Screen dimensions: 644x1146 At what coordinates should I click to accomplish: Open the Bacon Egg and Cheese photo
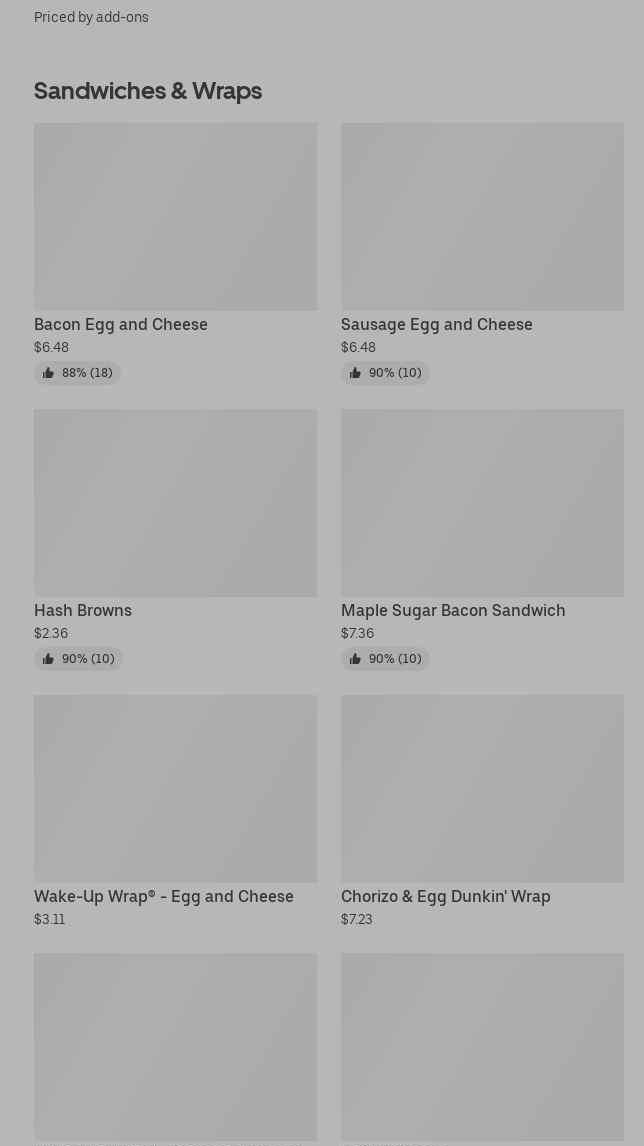pyautogui.click(x=175, y=216)
